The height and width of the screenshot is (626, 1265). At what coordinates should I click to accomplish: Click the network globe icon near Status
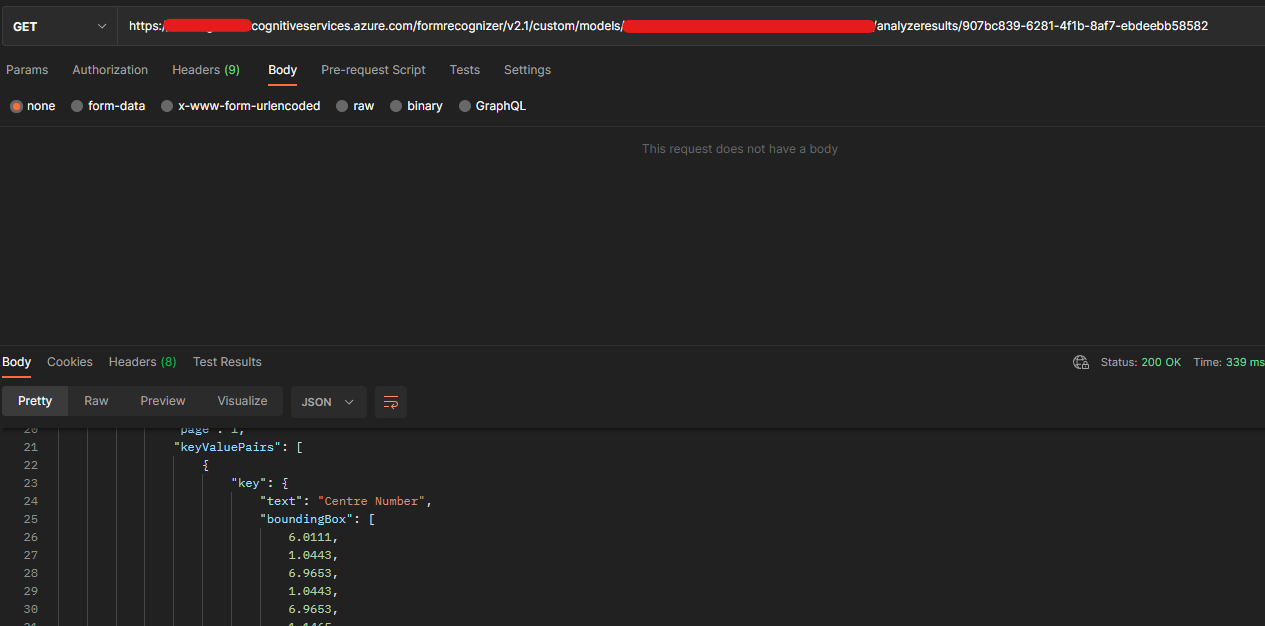pos(1081,362)
